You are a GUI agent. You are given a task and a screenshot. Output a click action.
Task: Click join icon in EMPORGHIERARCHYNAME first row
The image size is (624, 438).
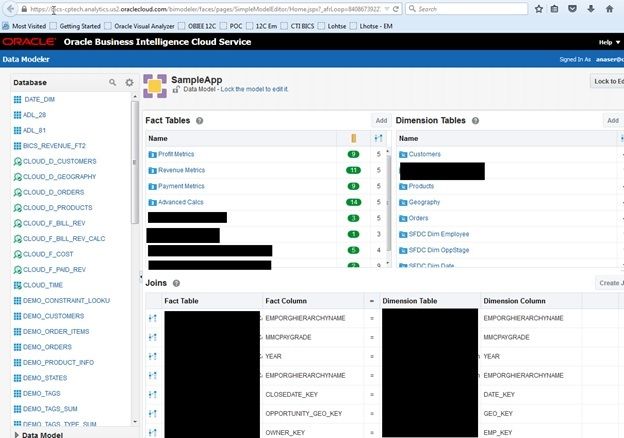click(152, 318)
